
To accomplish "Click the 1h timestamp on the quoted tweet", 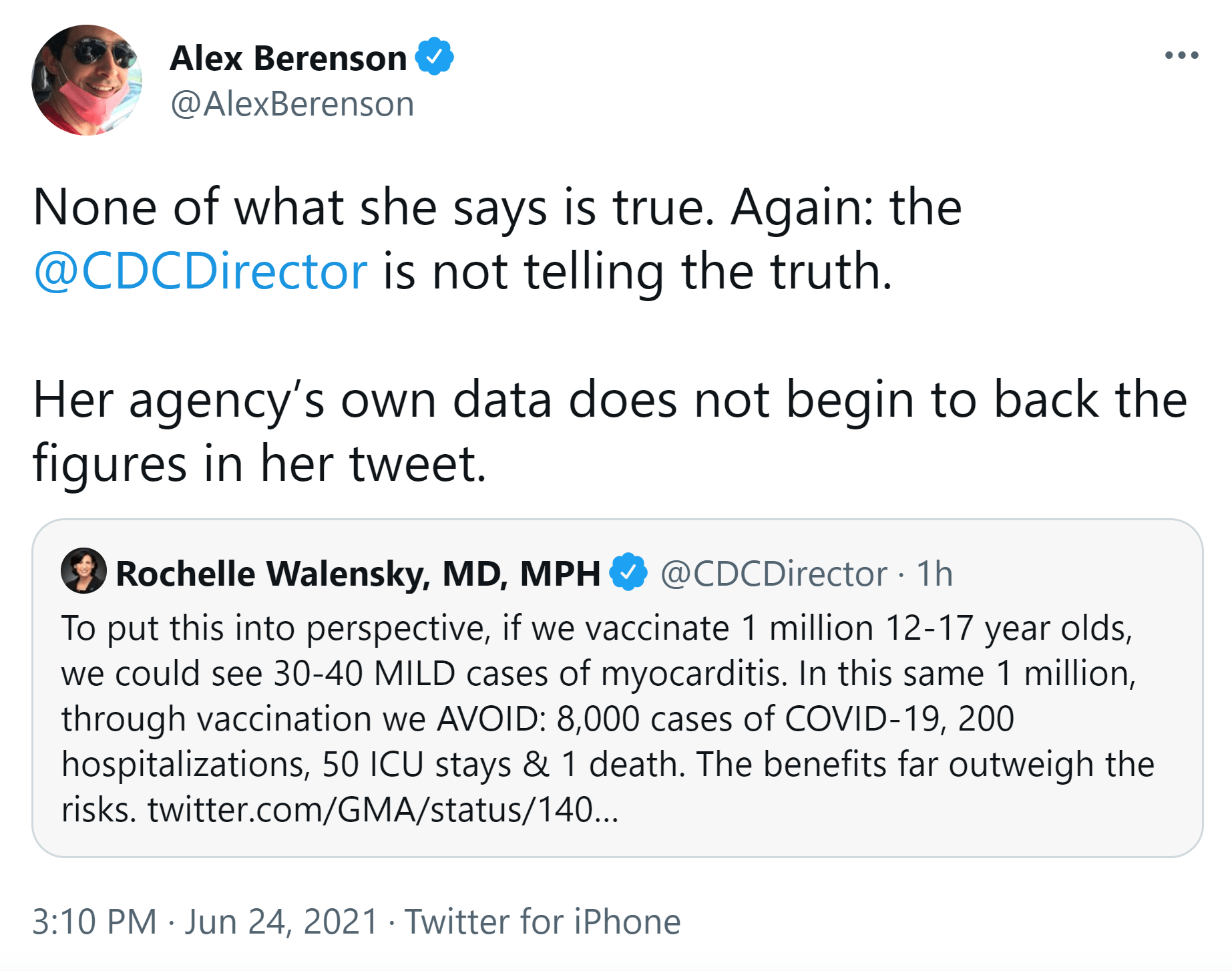I will click(x=934, y=574).
